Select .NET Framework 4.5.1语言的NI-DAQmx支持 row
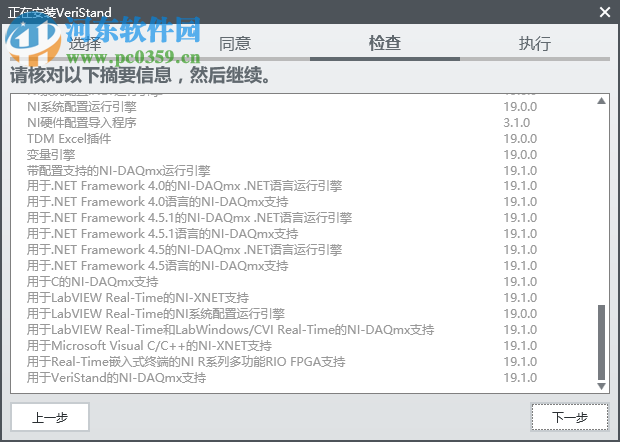The image size is (620, 442). [282, 234]
